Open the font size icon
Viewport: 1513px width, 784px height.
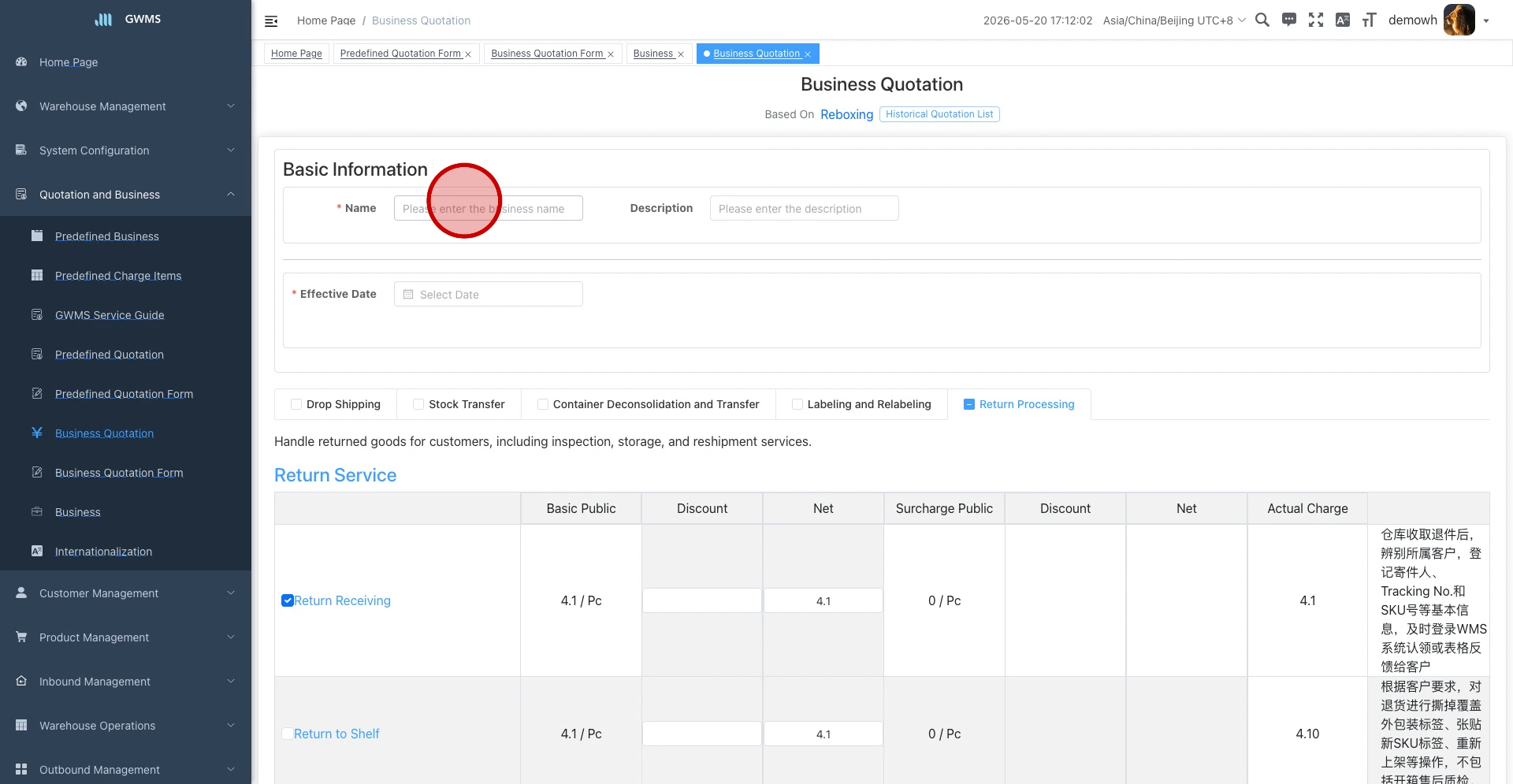pyautogui.click(x=1370, y=20)
